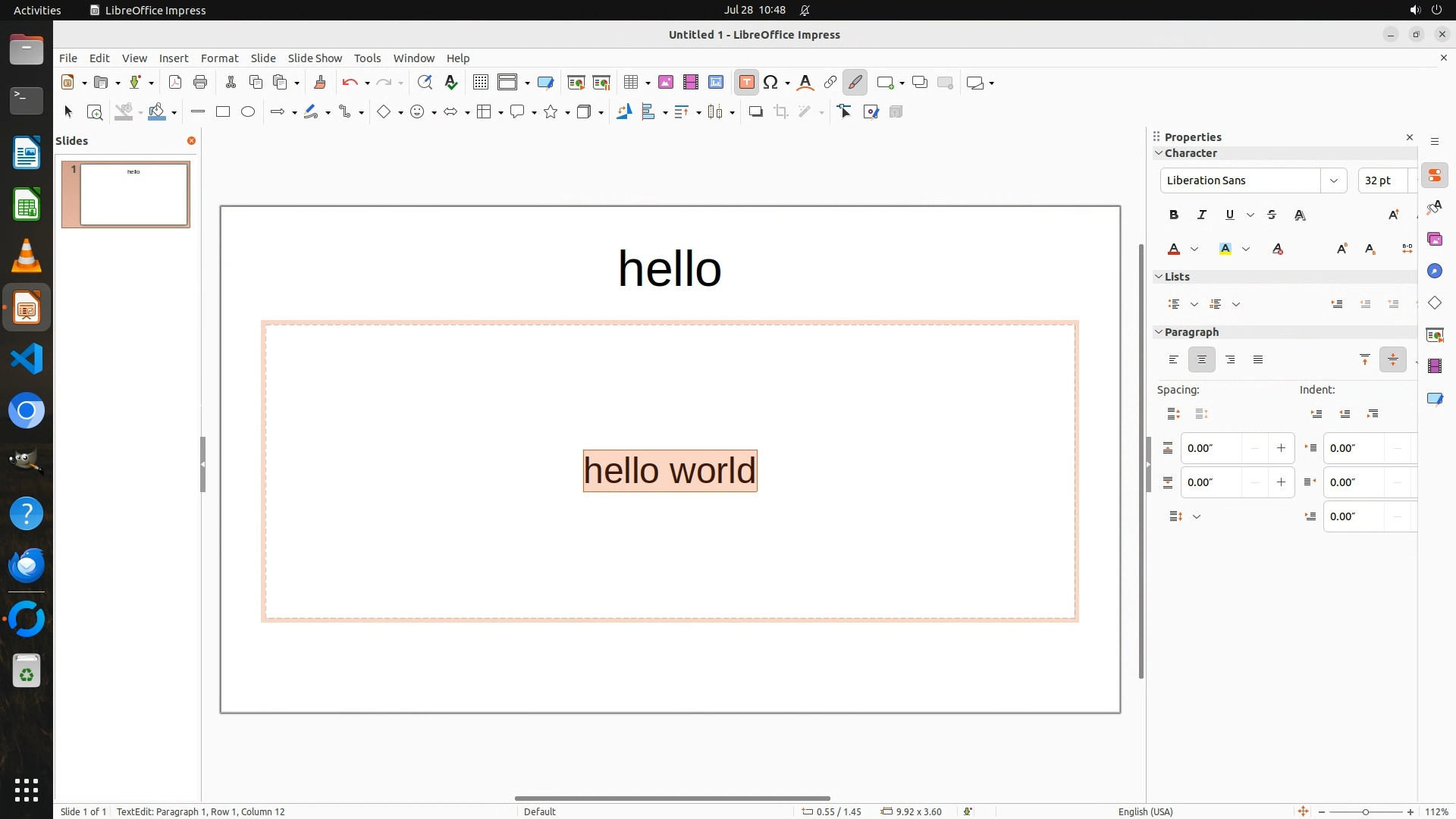Align paragraph text to the right

point(1230,360)
